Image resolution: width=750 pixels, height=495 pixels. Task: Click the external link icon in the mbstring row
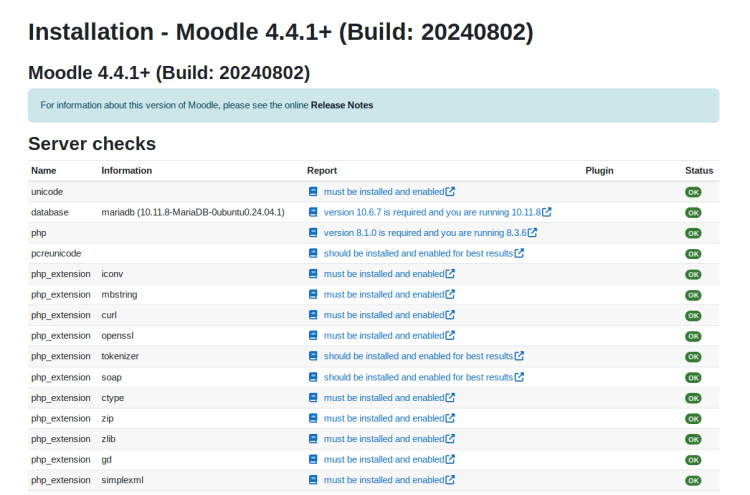(x=450, y=294)
